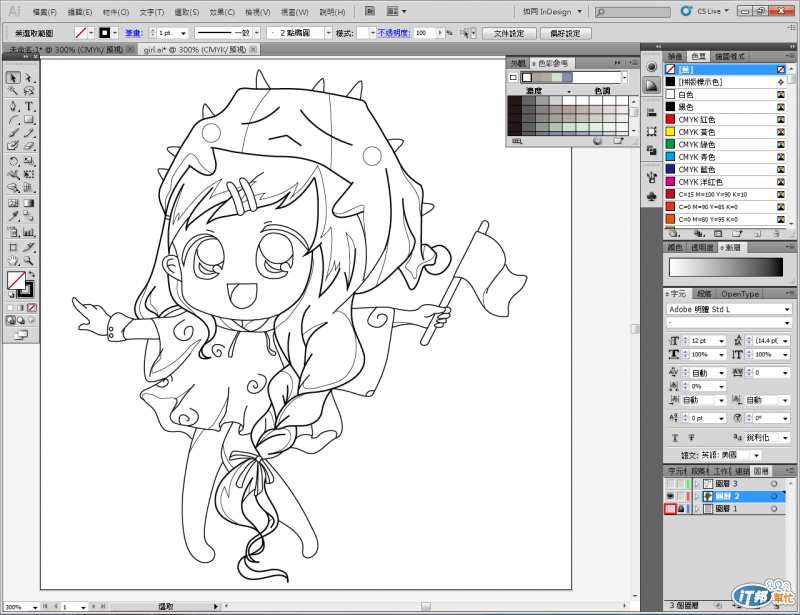The width and height of the screenshot is (800, 615).
Task: Toggle visibility eye of layer 圖層 2
Action: point(670,496)
